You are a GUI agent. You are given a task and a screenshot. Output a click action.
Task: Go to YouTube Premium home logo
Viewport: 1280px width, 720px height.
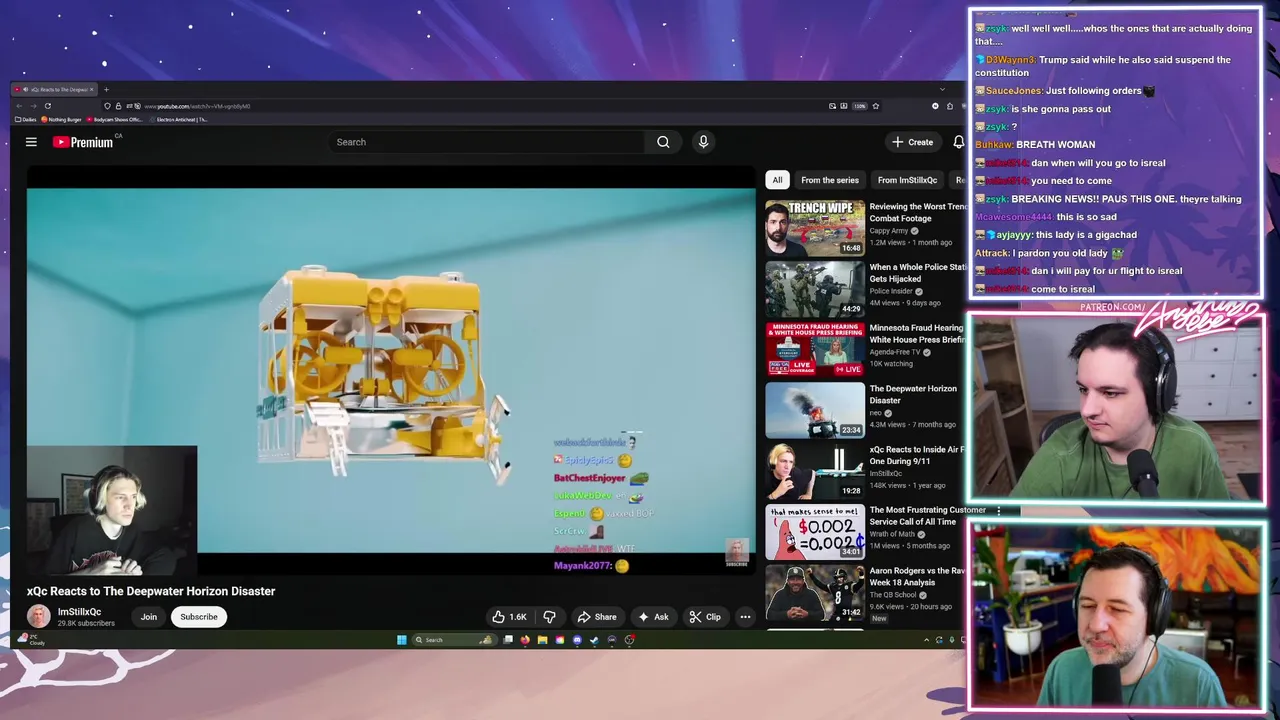pyautogui.click(x=84, y=142)
